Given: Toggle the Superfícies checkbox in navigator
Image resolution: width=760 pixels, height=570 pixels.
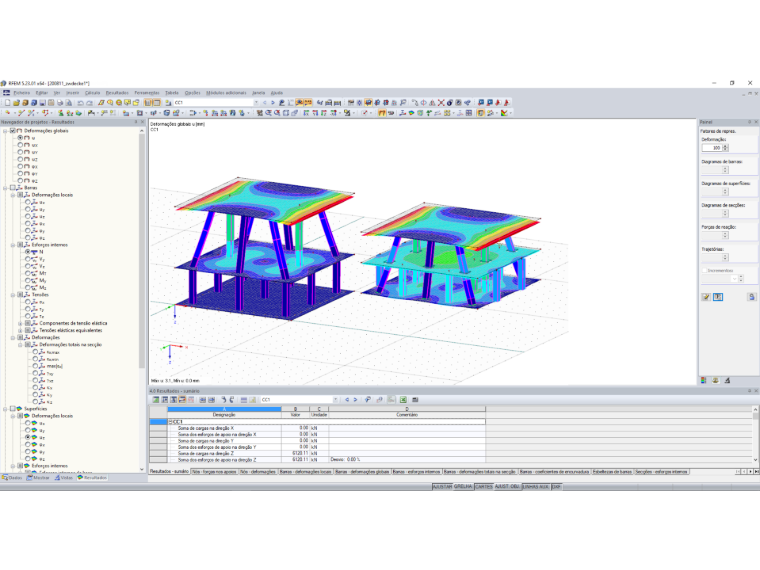Looking at the screenshot, I should pos(13,409).
